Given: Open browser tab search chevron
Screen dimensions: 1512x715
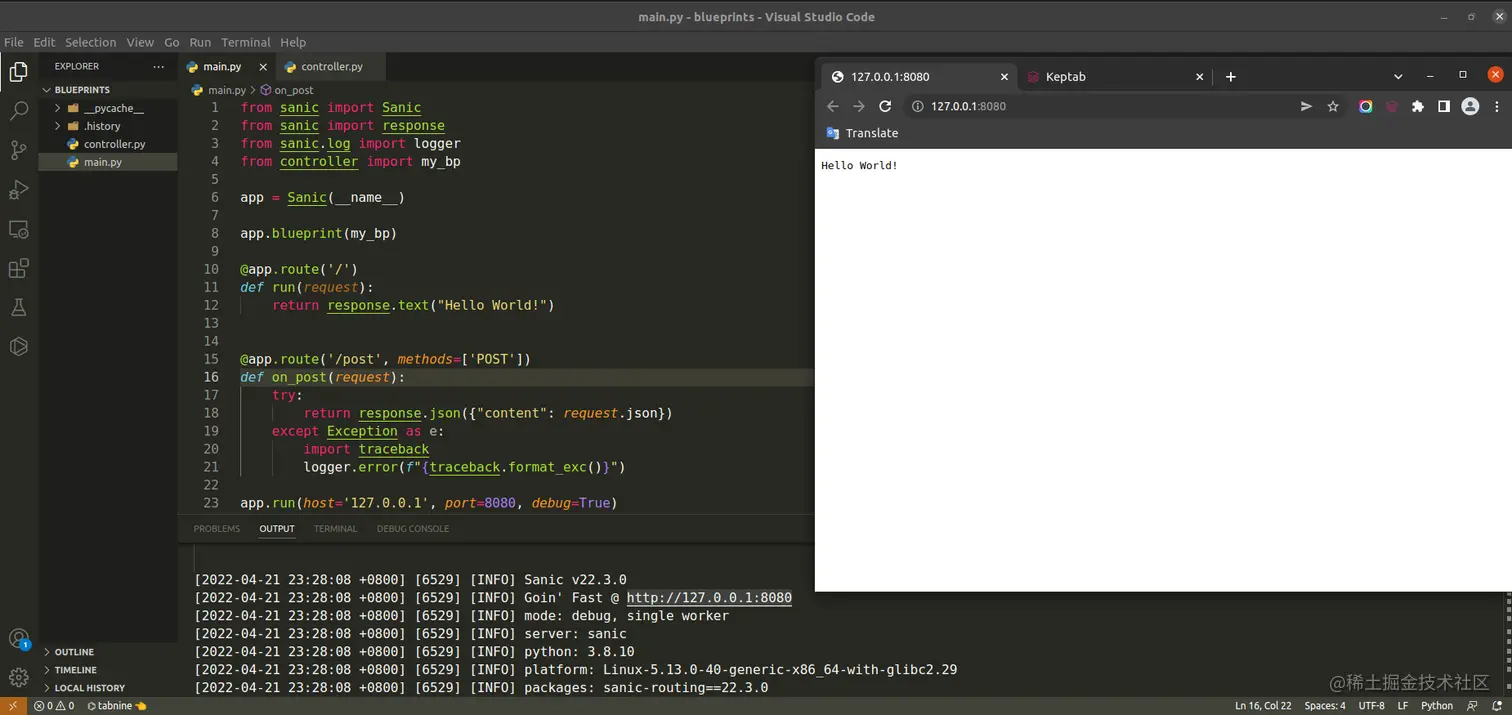Looking at the screenshot, I should [x=1398, y=76].
